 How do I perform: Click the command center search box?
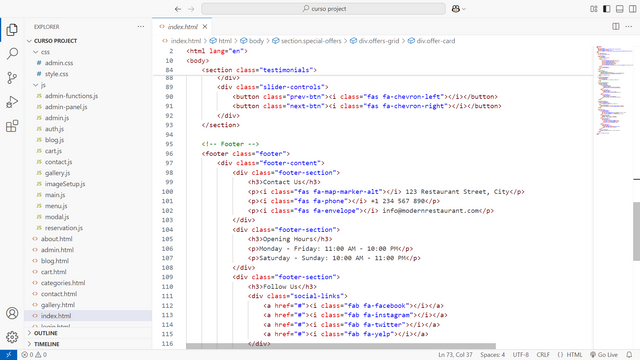point(323,9)
